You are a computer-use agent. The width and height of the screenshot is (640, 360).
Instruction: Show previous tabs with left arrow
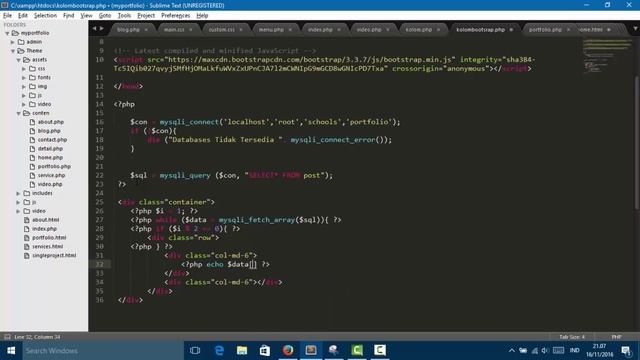coord(94,29)
